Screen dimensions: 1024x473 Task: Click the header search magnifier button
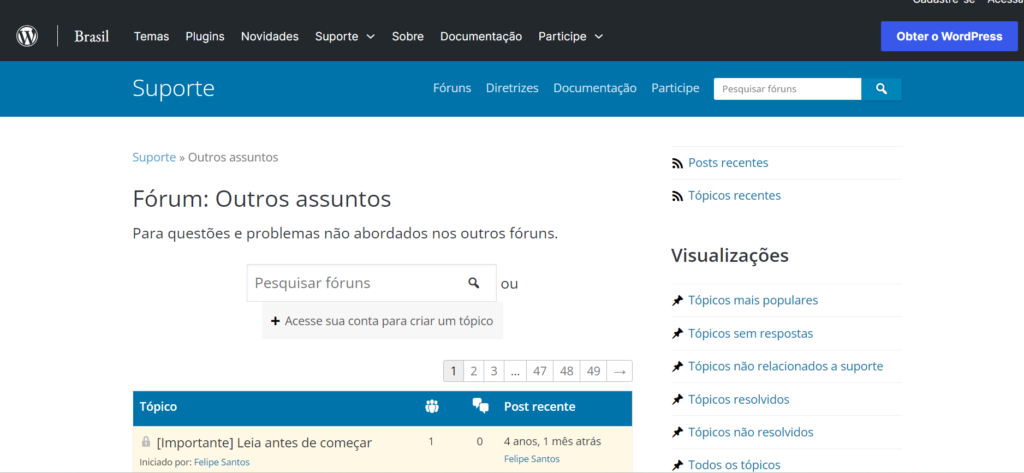(881, 89)
